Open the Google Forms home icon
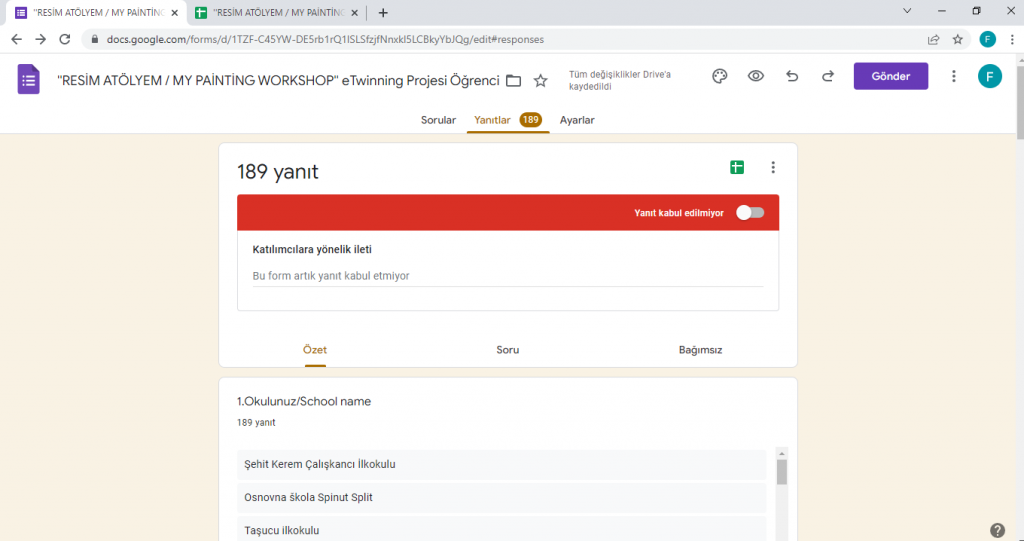Screen dimensions: 1024x541 (28, 79)
